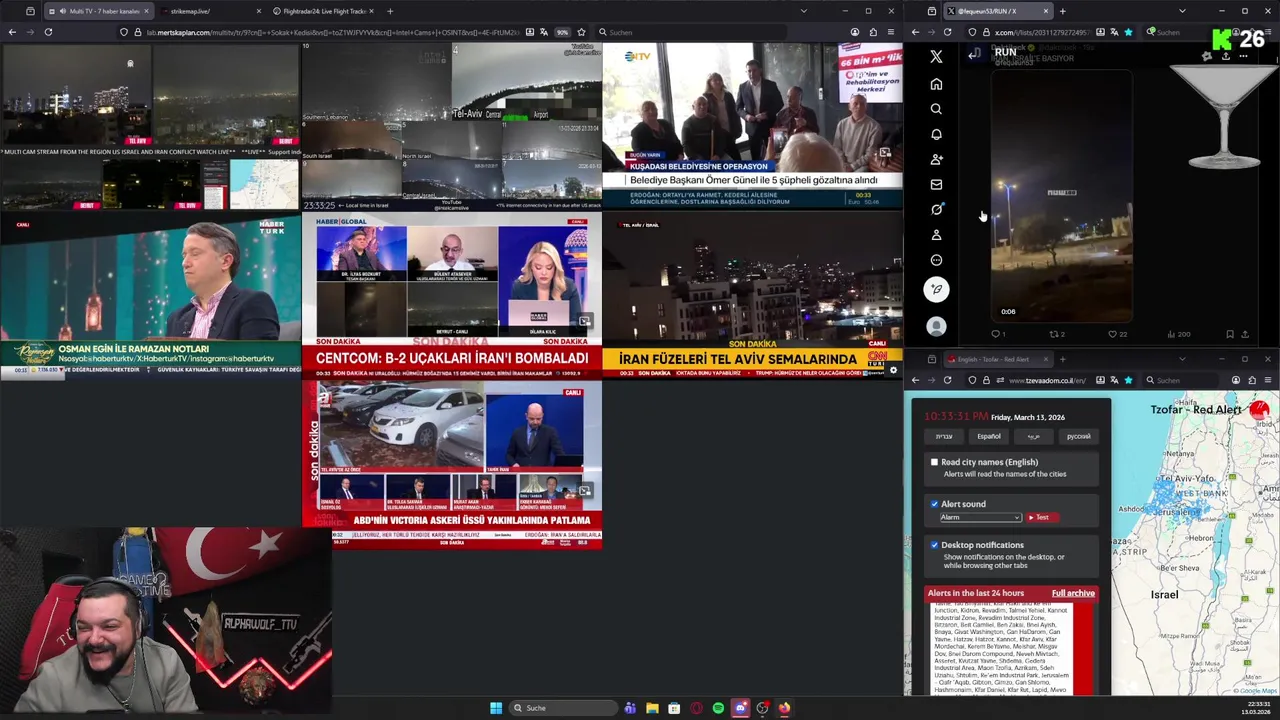
Task: Switch to the Flightradar24 tab
Action: 322,11
